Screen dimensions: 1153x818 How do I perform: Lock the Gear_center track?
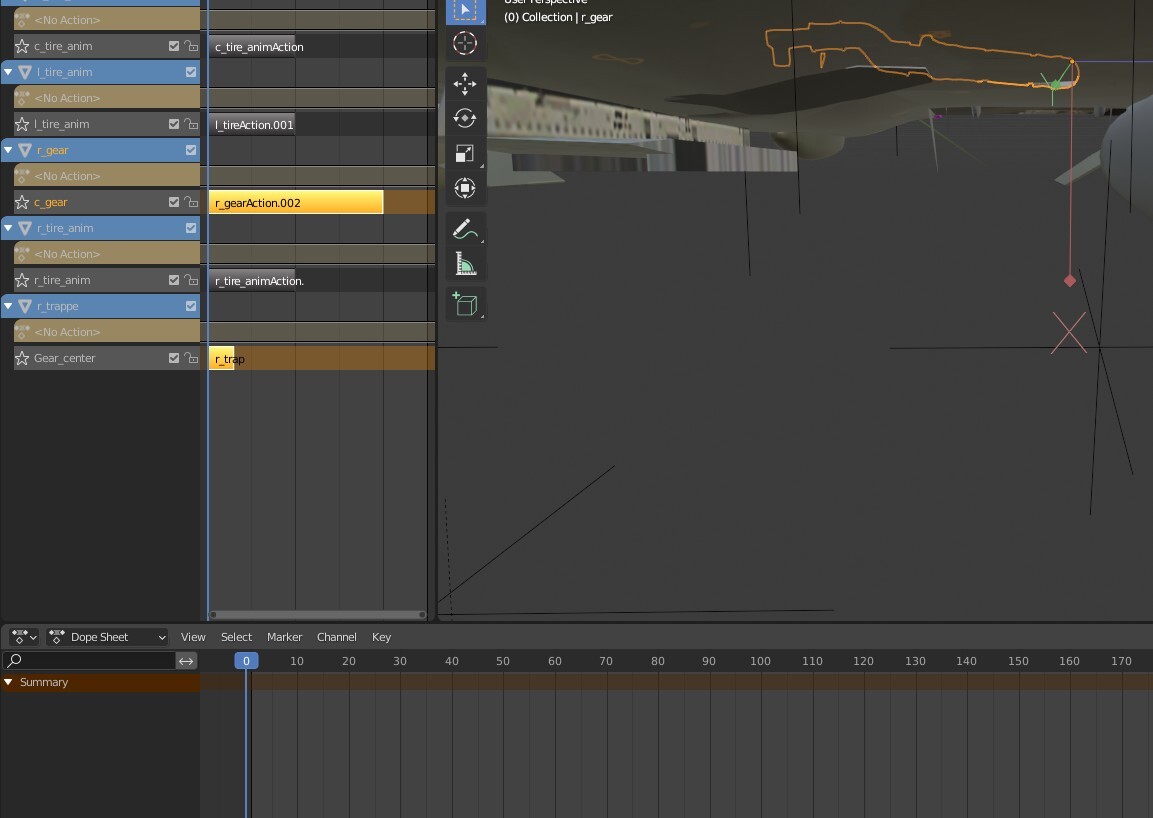coord(190,358)
